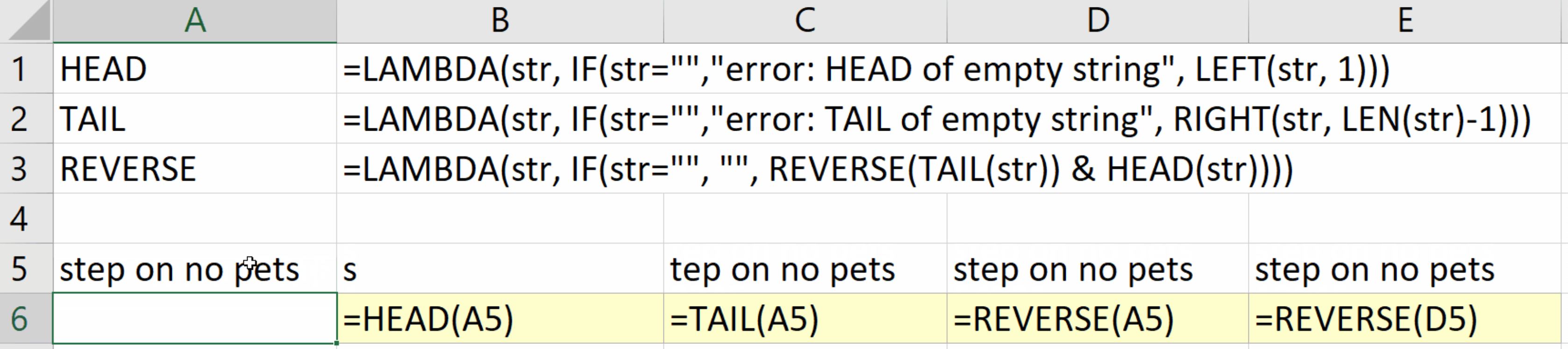Click the =REVERSE(D5) cell

coord(1406,319)
